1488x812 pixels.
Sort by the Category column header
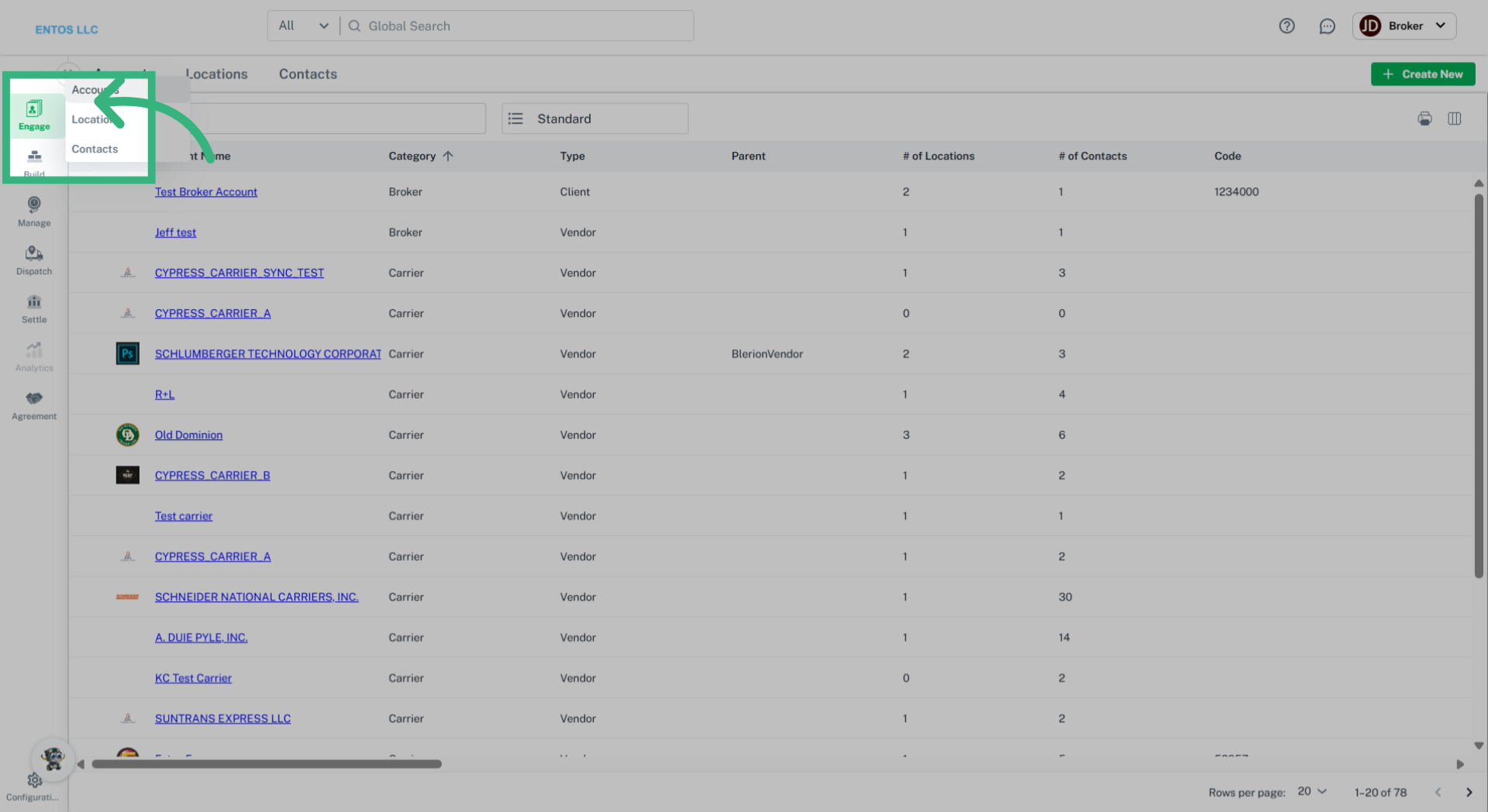click(x=412, y=156)
